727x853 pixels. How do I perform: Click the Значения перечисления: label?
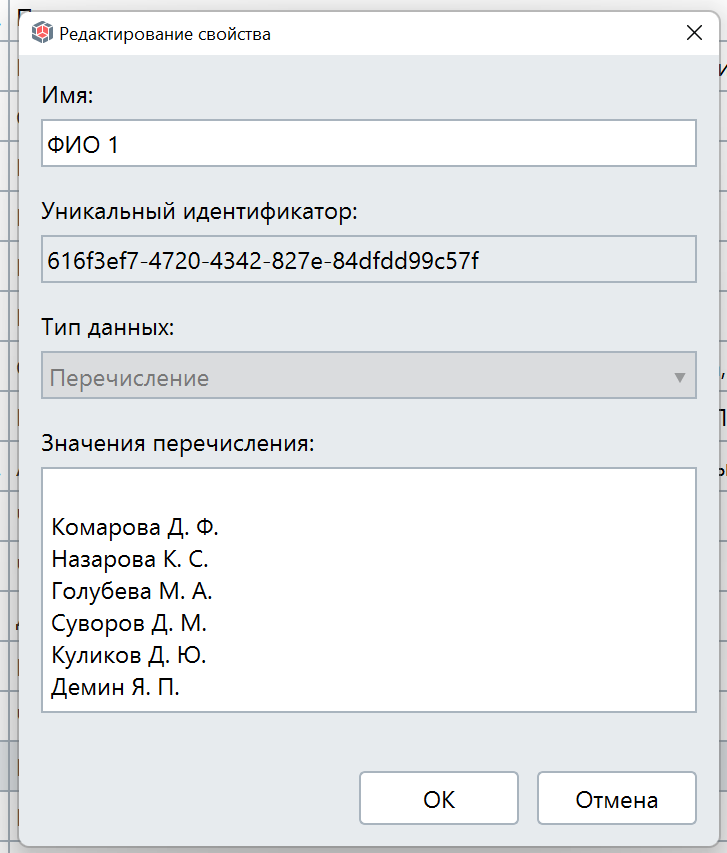click(x=178, y=443)
